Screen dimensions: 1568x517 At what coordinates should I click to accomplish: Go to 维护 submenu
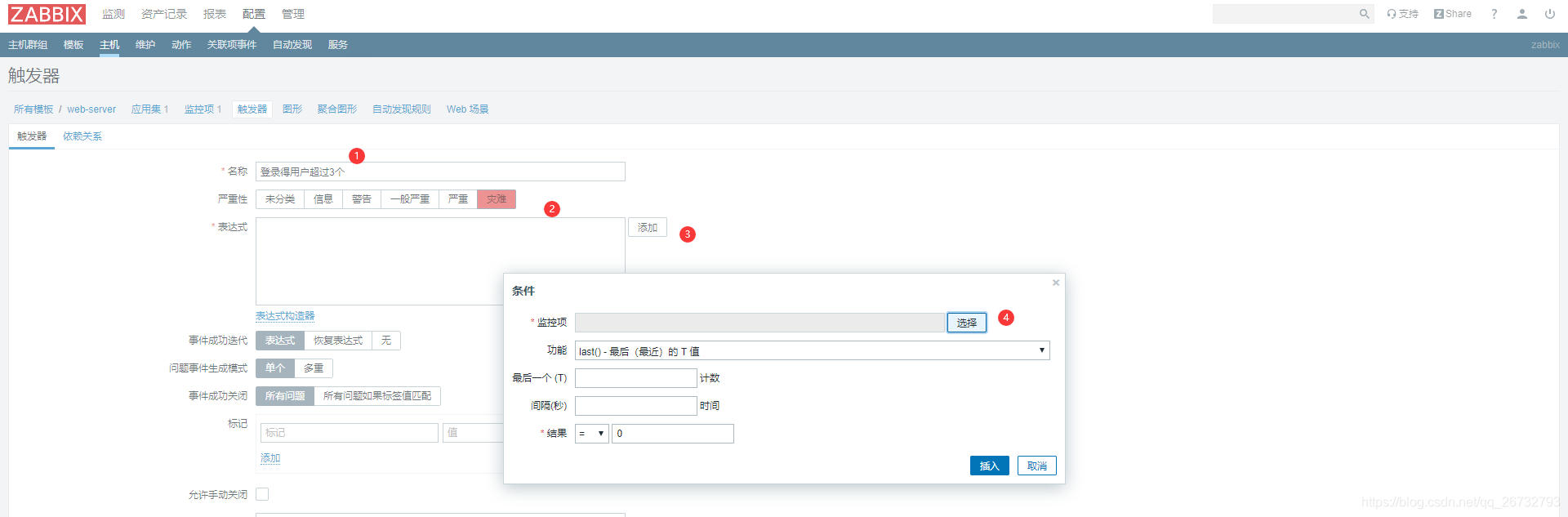tap(145, 45)
